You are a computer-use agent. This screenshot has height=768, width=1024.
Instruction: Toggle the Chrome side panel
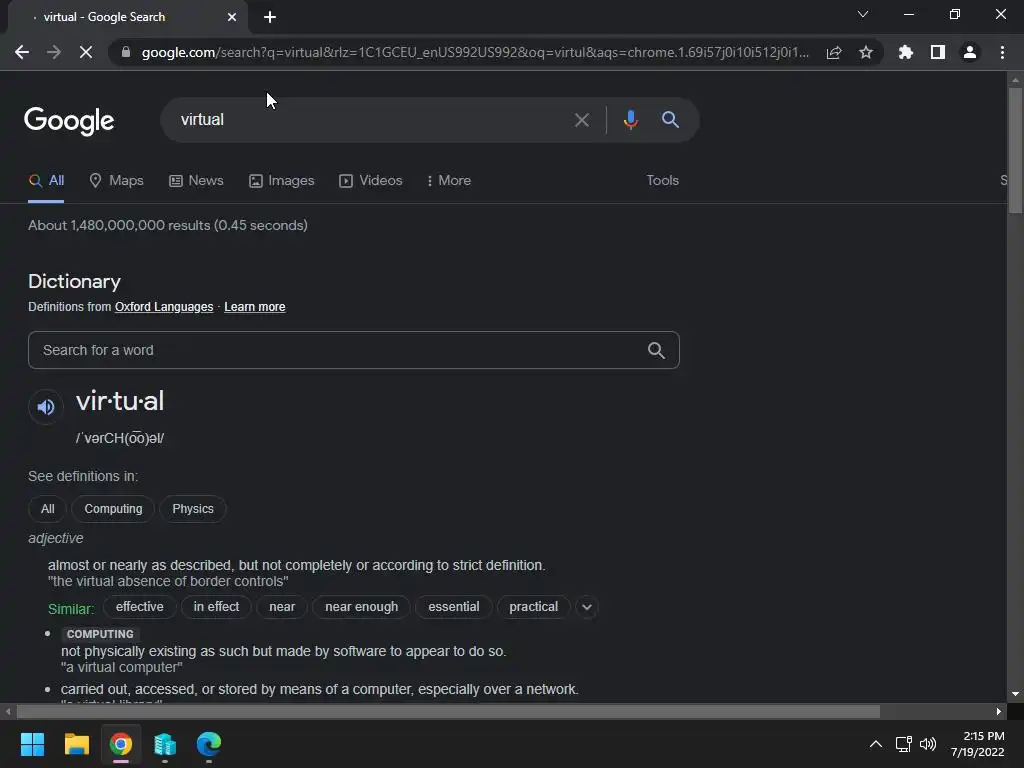pos(938,52)
